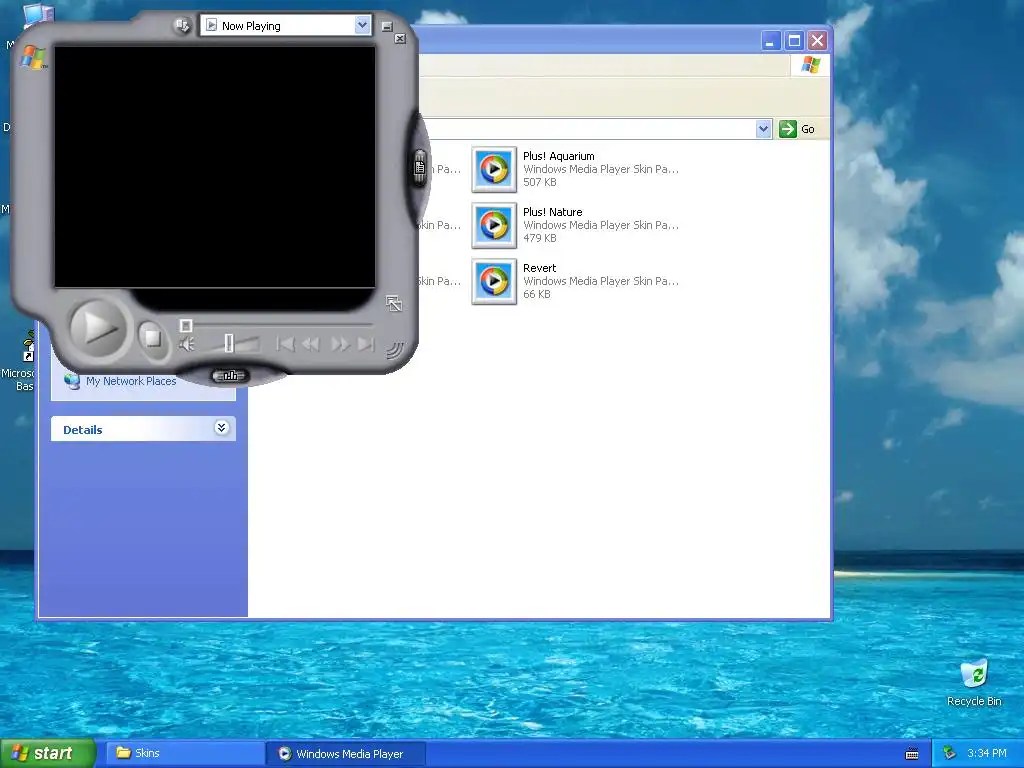
Task: Open the Start menu
Action: 48,754
